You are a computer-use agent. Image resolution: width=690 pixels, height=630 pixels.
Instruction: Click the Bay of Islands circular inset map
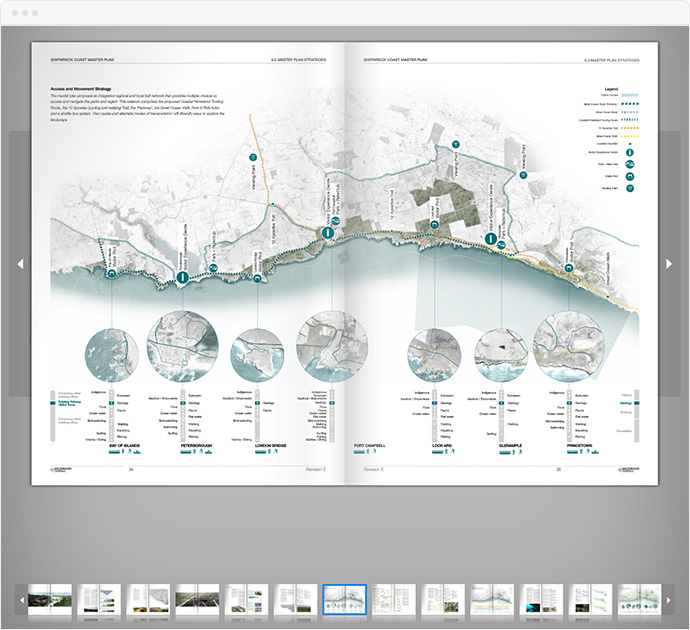point(111,355)
